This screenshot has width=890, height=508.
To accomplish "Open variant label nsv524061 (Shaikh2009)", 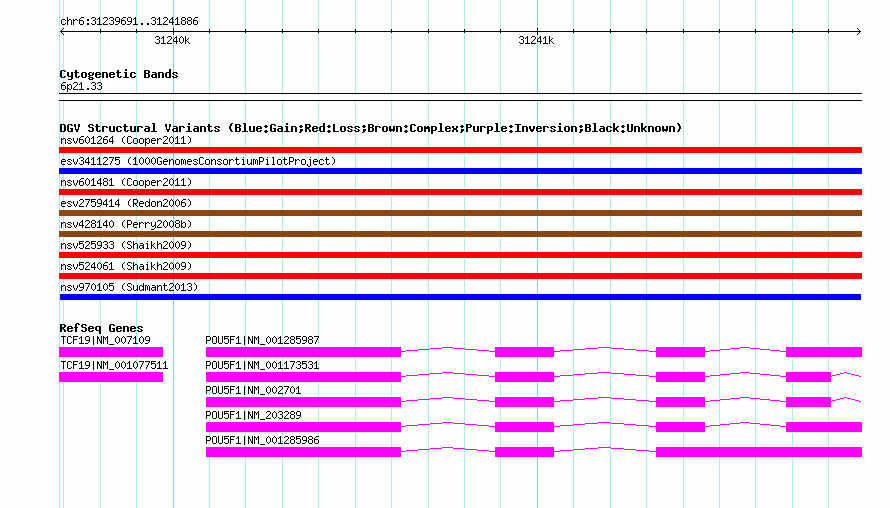I will (126, 266).
